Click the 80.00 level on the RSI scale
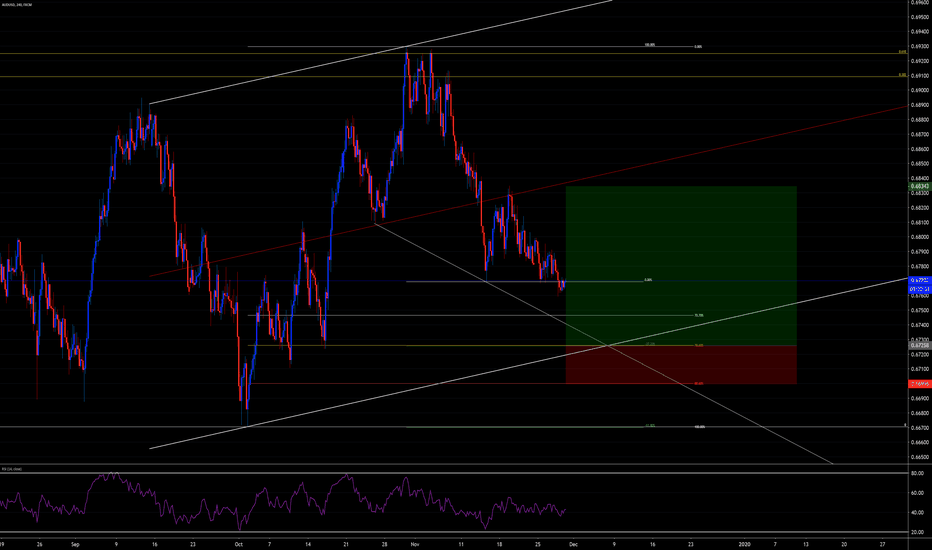The image size is (932, 550). click(918, 474)
